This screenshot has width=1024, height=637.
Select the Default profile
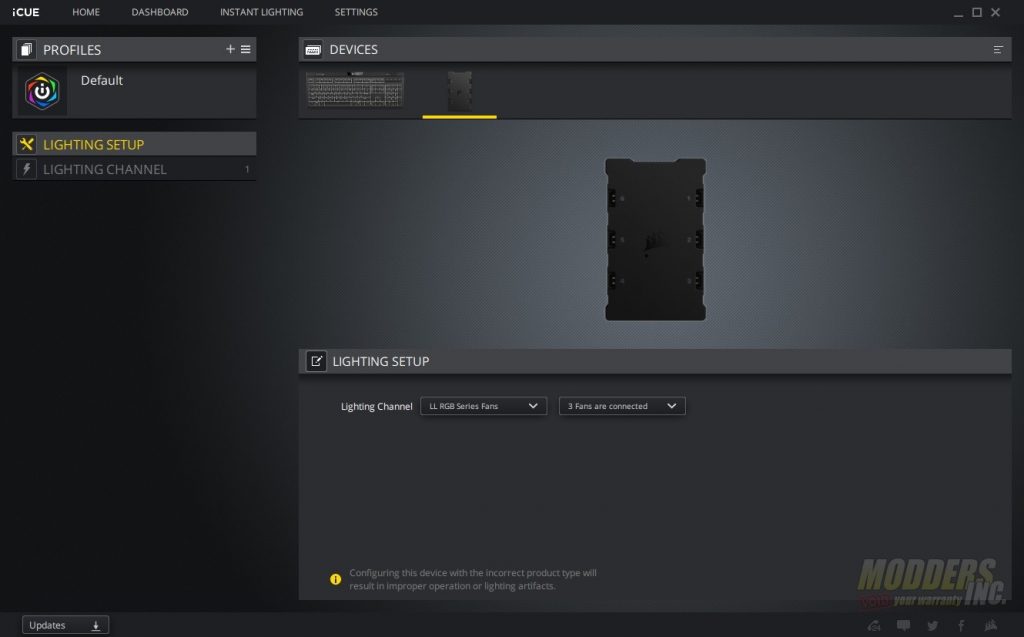tap(135, 90)
